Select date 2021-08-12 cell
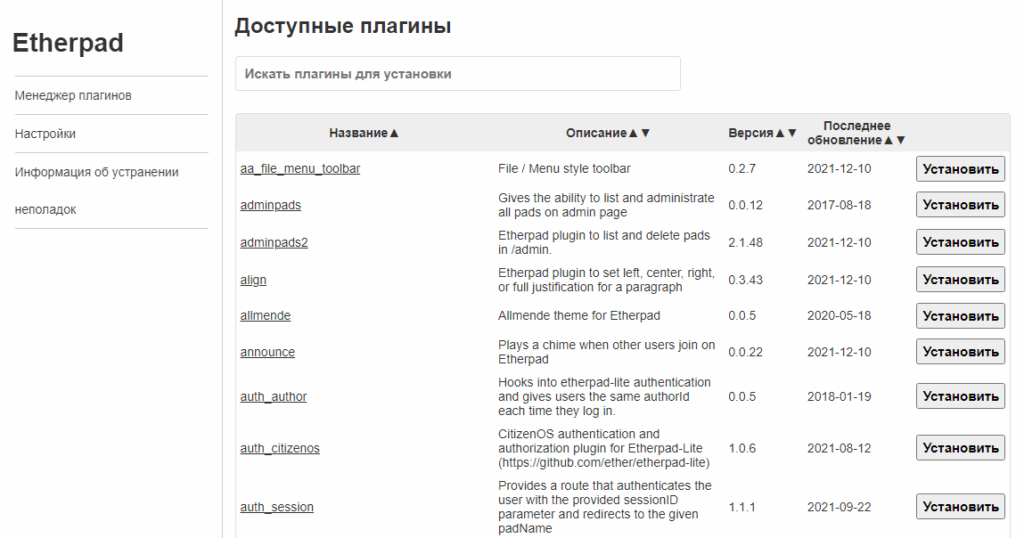Viewport: 1024px width, 538px height. point(839,448)
